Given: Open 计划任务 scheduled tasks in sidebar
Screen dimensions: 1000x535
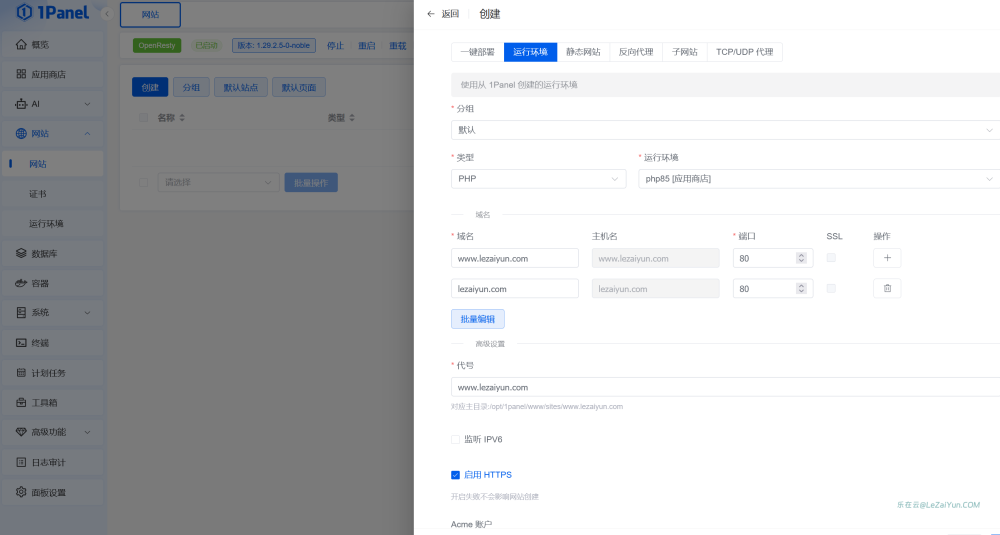Looking at the screenshot, I should point(52,373).
